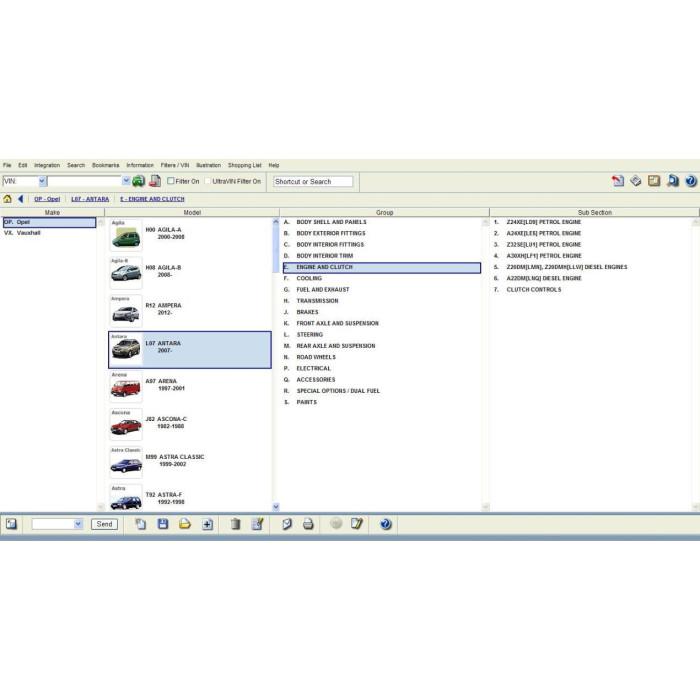Go back using the blue arrow icon

[x=21, y=199]
